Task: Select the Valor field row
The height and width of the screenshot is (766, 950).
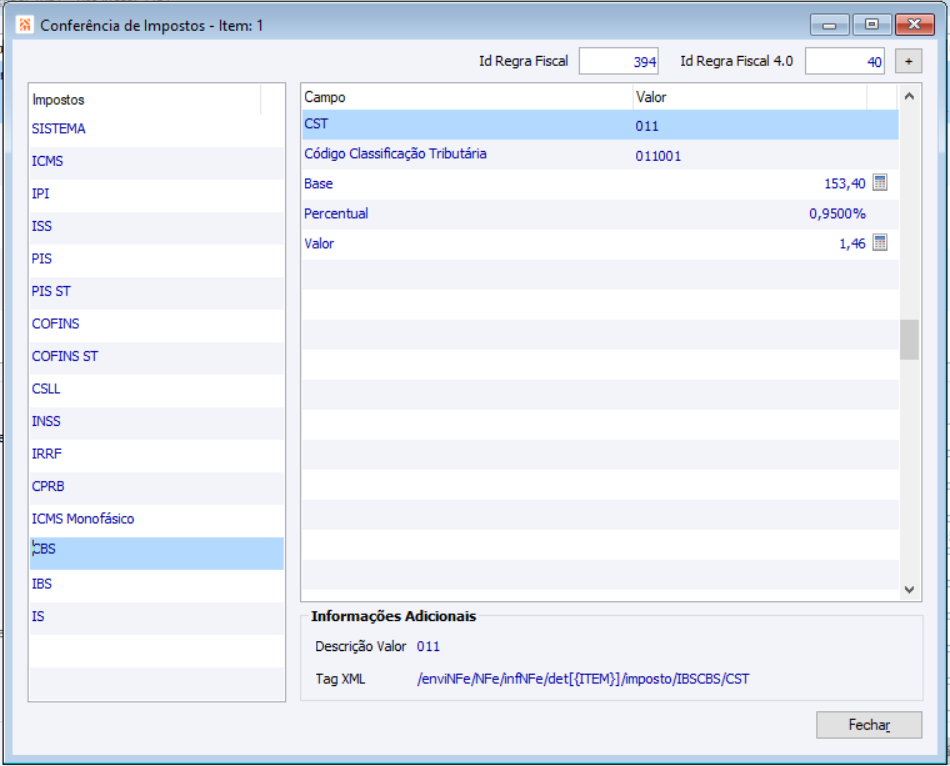Action: tap(600, 244)
